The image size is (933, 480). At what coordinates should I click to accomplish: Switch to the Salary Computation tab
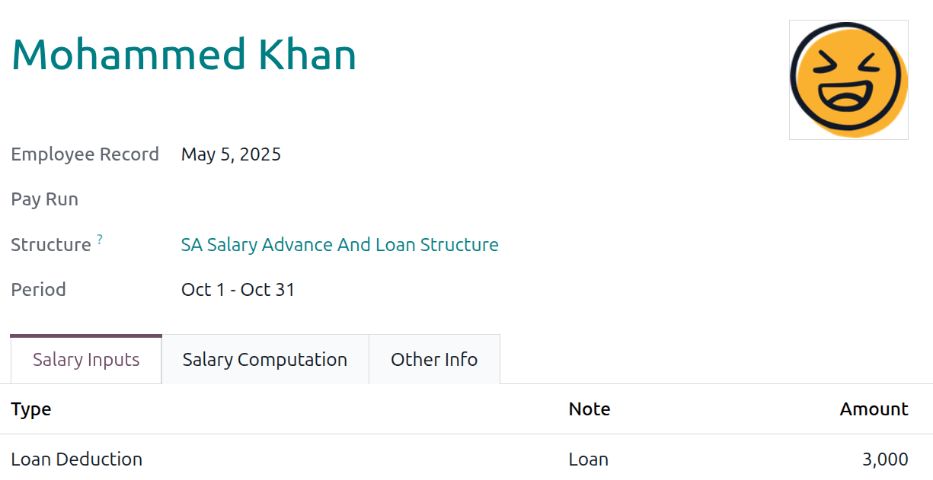tap(265, 359)
